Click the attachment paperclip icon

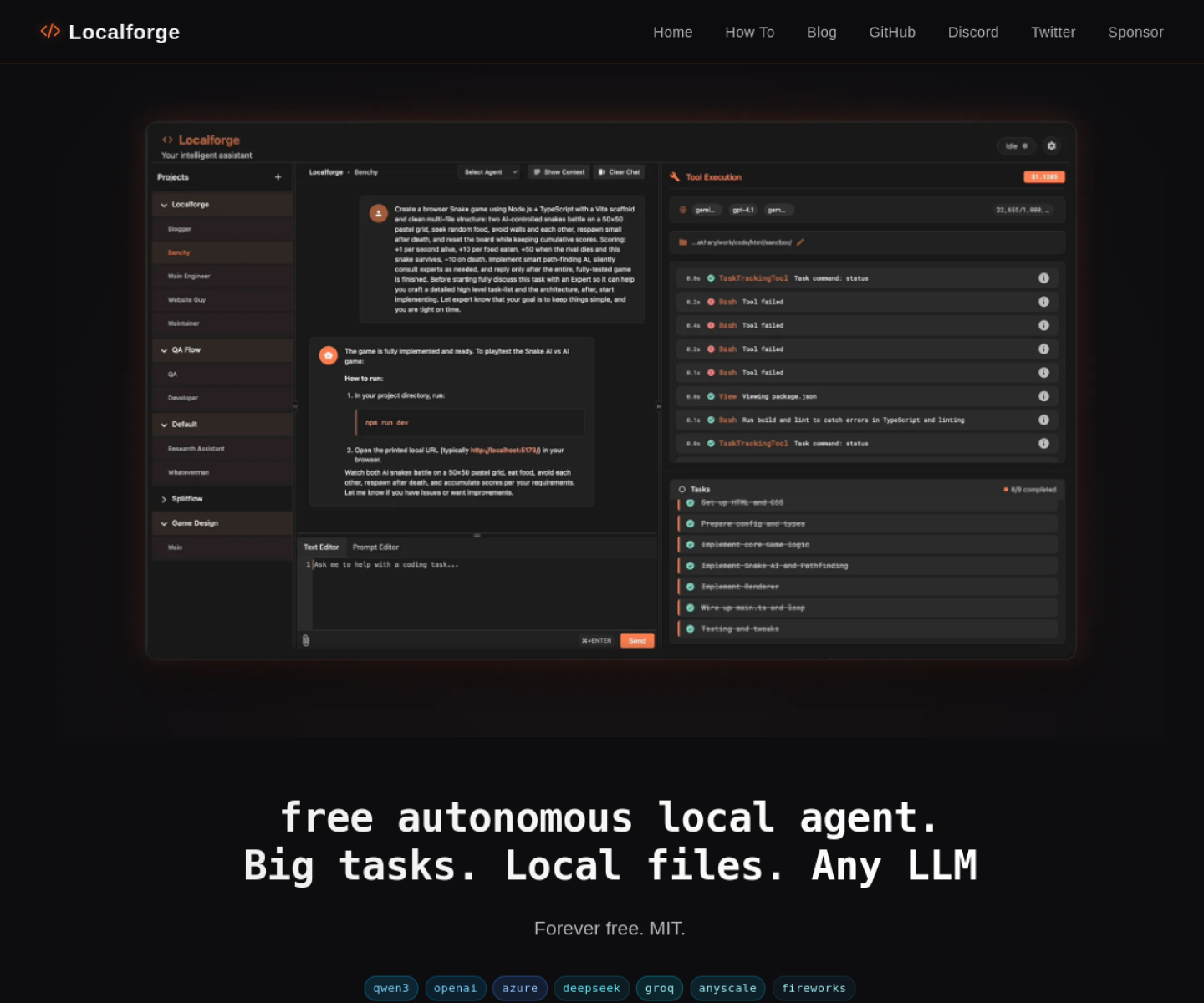point(306,640)
